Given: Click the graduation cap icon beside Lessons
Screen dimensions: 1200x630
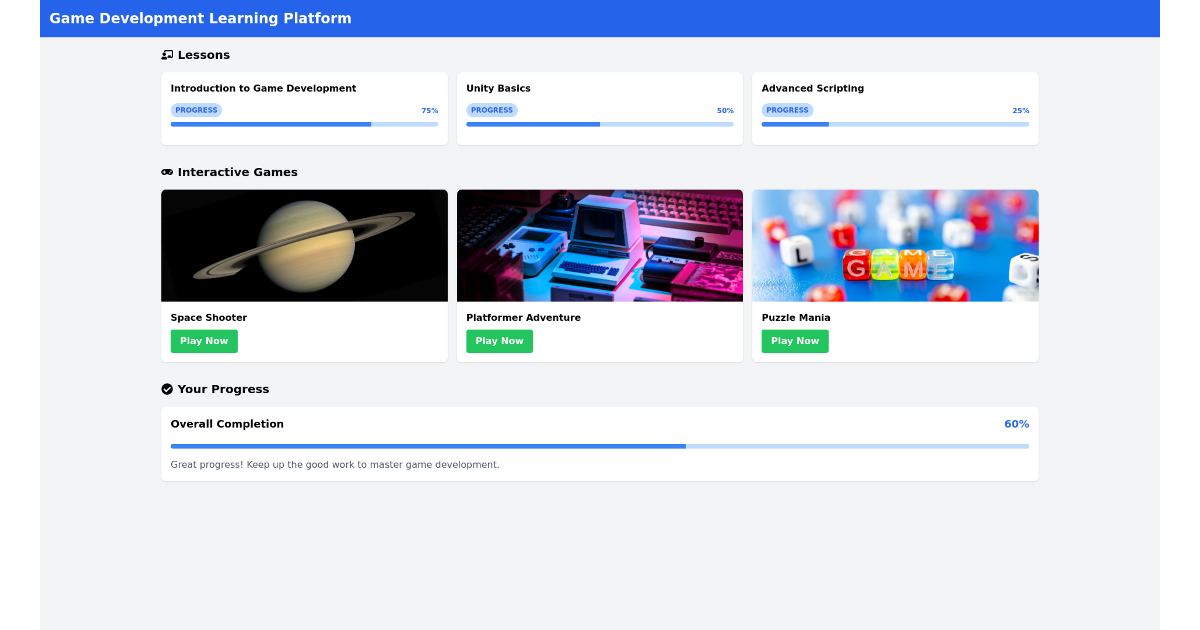Looking at the screenshot, I should [166, 55].
